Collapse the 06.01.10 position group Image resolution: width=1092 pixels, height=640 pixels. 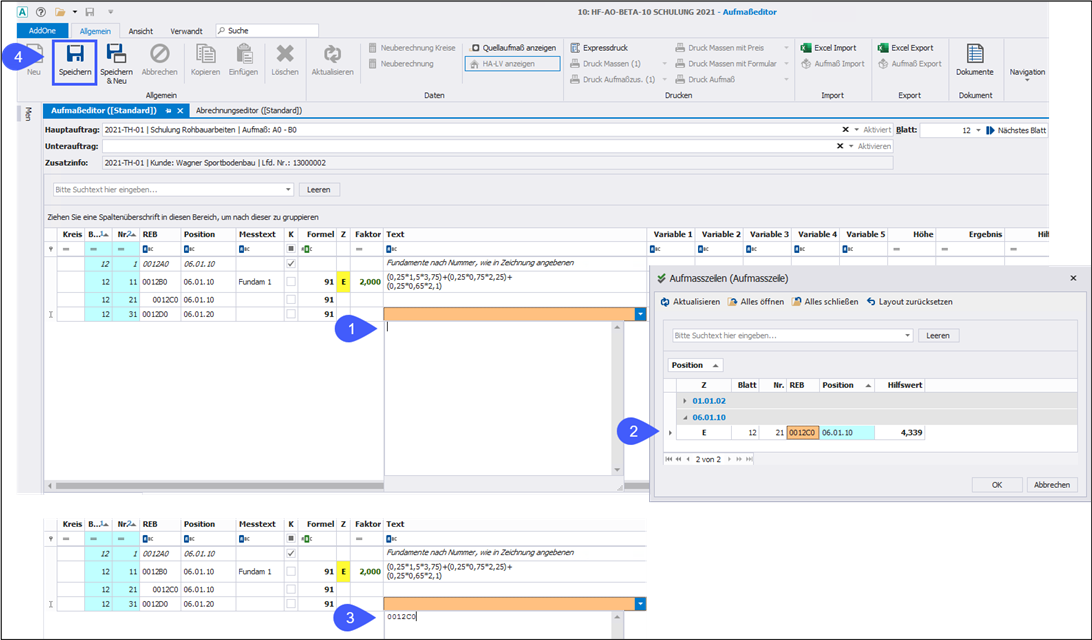click(685, 417)
